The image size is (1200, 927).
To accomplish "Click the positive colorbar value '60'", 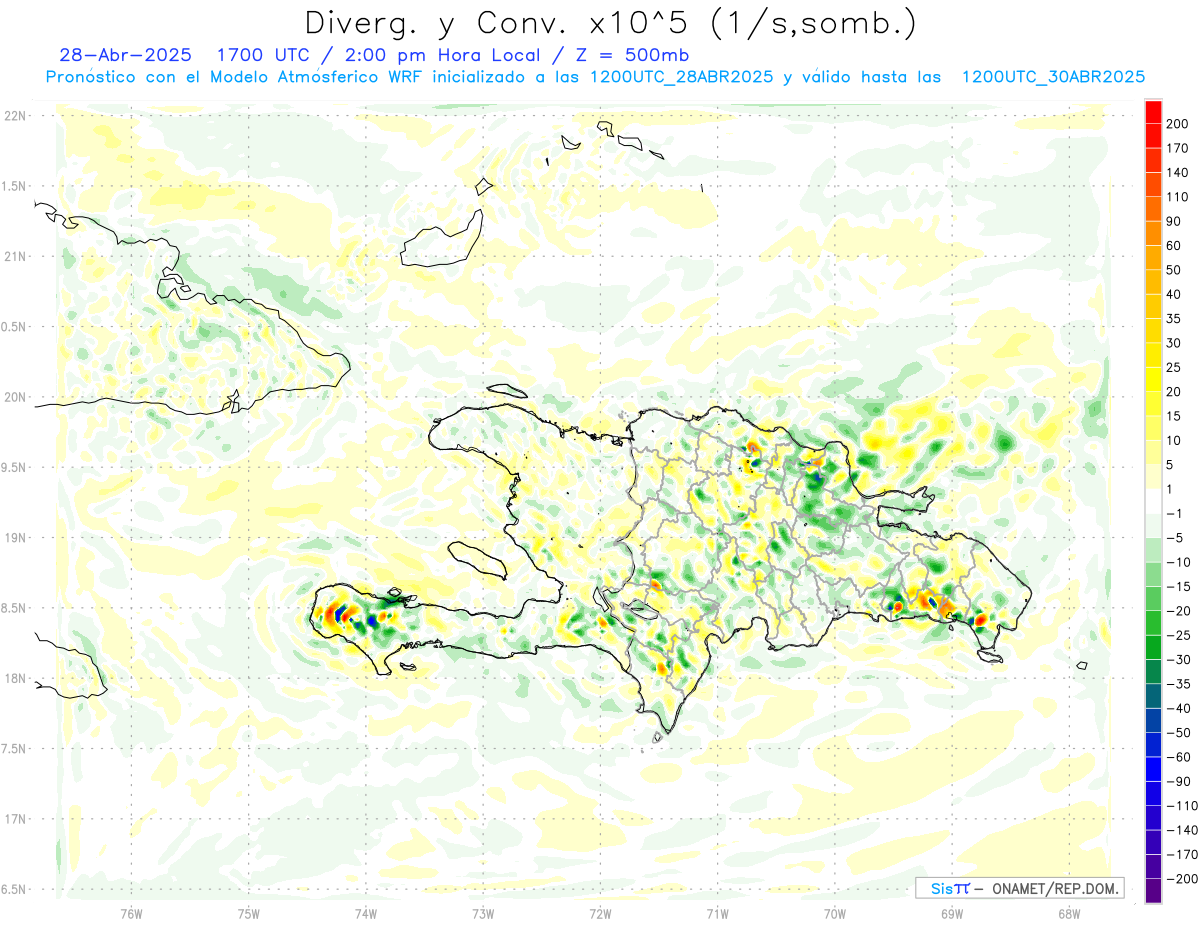I will [x=1174, y=246].
